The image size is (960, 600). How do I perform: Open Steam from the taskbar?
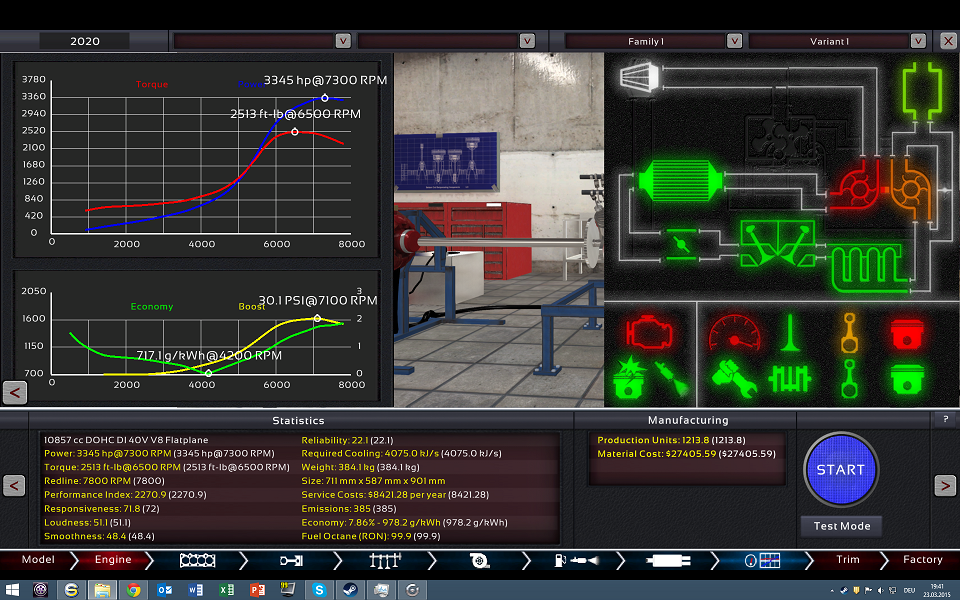[351, 590]
